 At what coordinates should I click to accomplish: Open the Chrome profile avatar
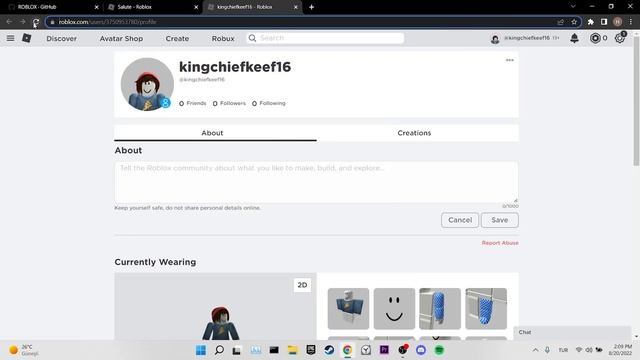[618, 22]
